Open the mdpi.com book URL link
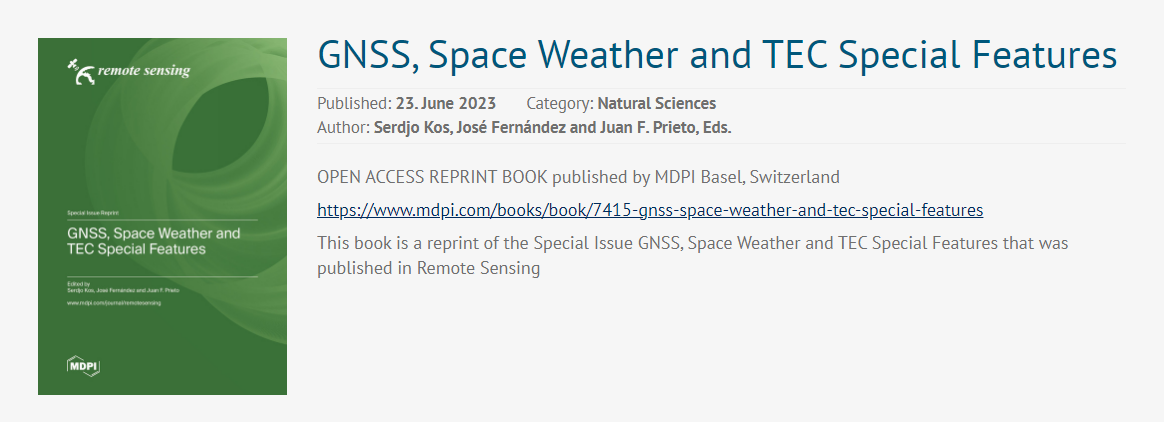1164x422 pixels. click(x=650, y=210)
